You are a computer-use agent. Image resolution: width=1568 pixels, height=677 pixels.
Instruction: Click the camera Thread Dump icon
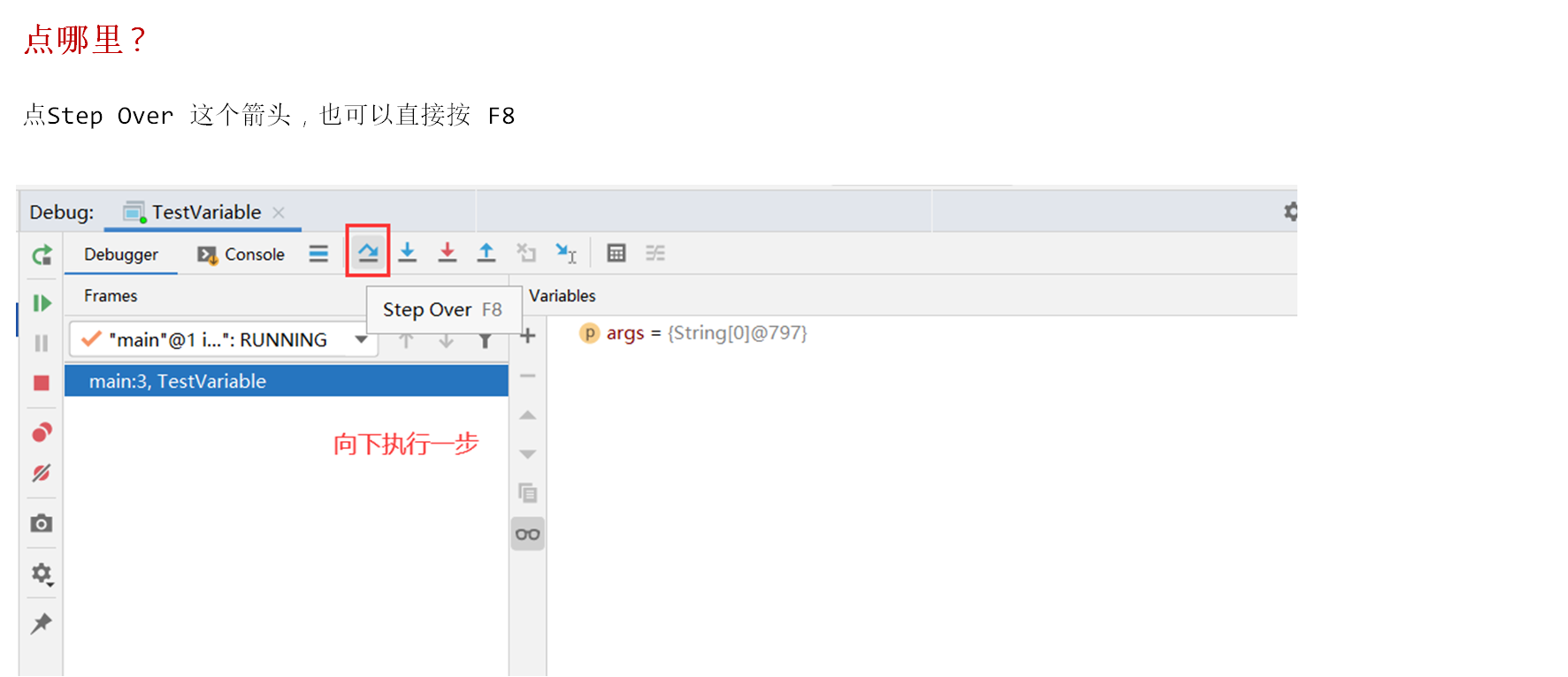tap(42, 523)
